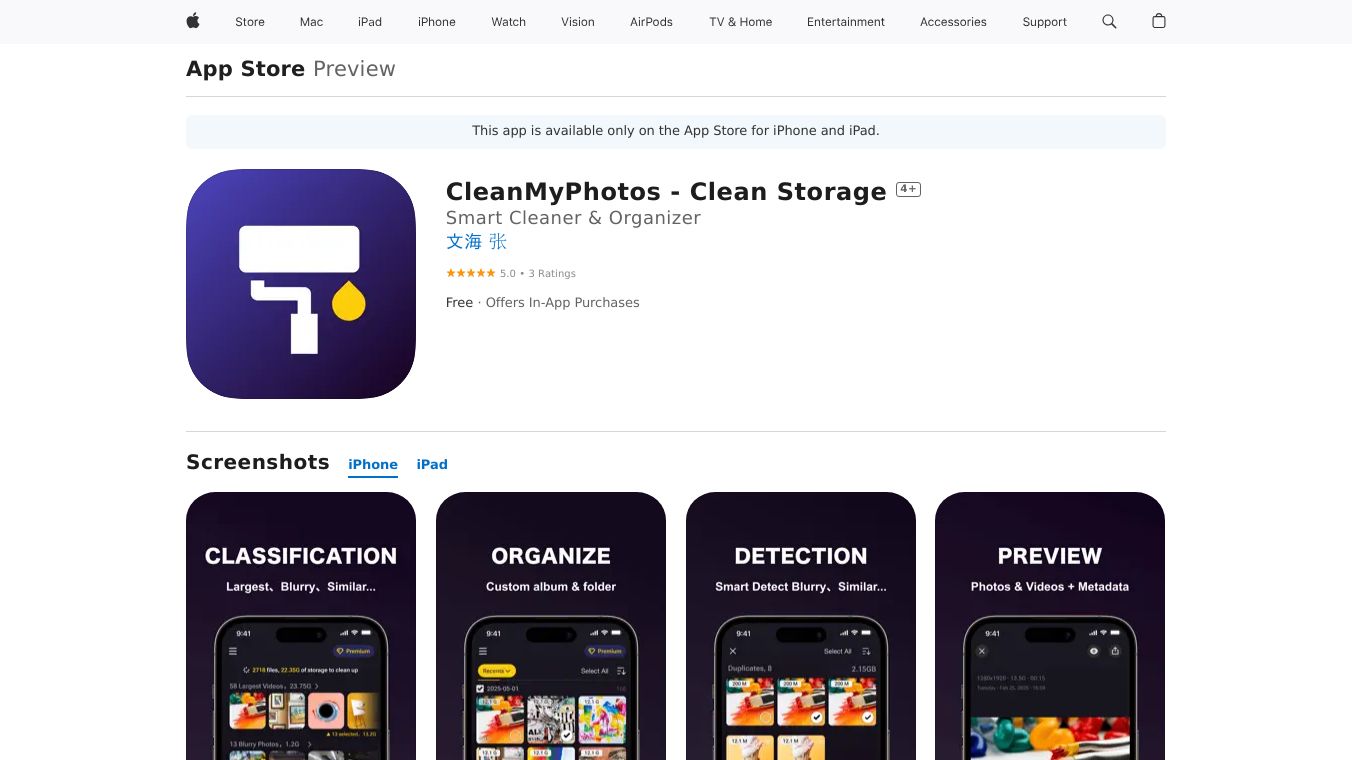
Task: Open the AirPods menu item
Action: [652, 22]
